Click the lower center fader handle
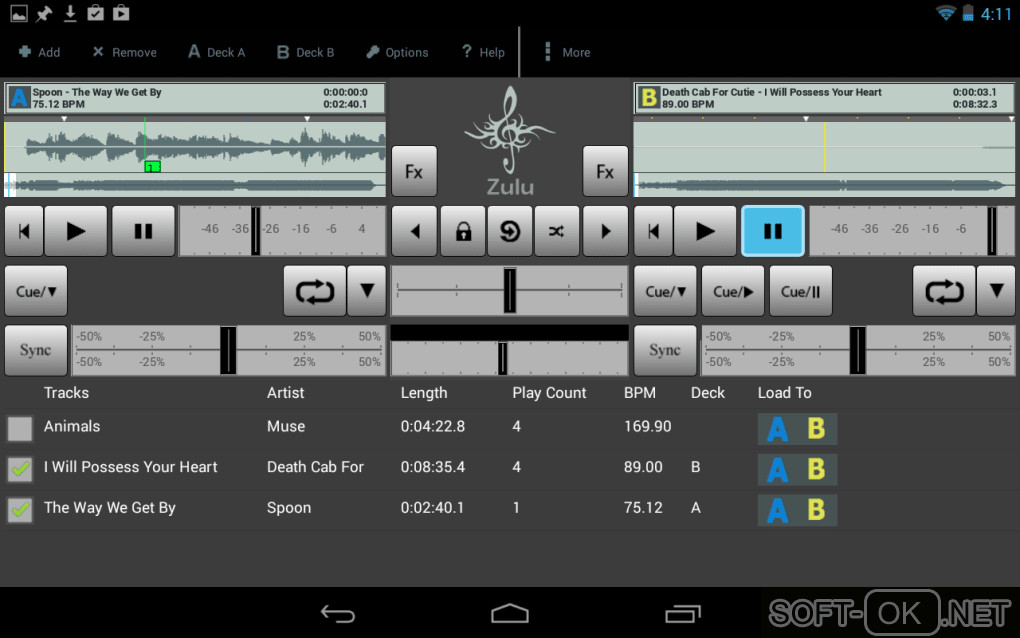Image resolution: width=1020 pixels, height=638 pixels. [502, 358]
